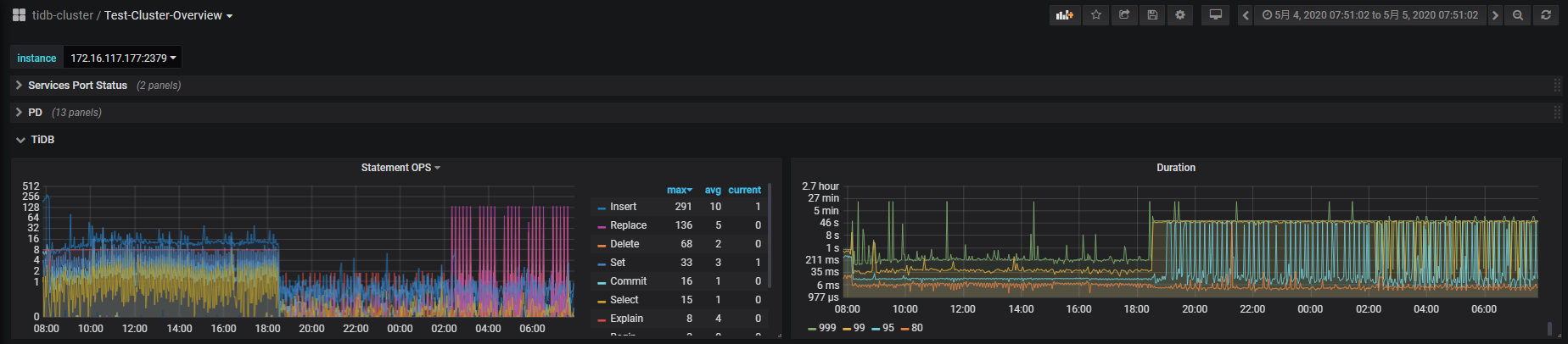The height and width of the screenshot is (344, 1568).
Task: Sort legend by avg column header
Action: pos(713,190)
